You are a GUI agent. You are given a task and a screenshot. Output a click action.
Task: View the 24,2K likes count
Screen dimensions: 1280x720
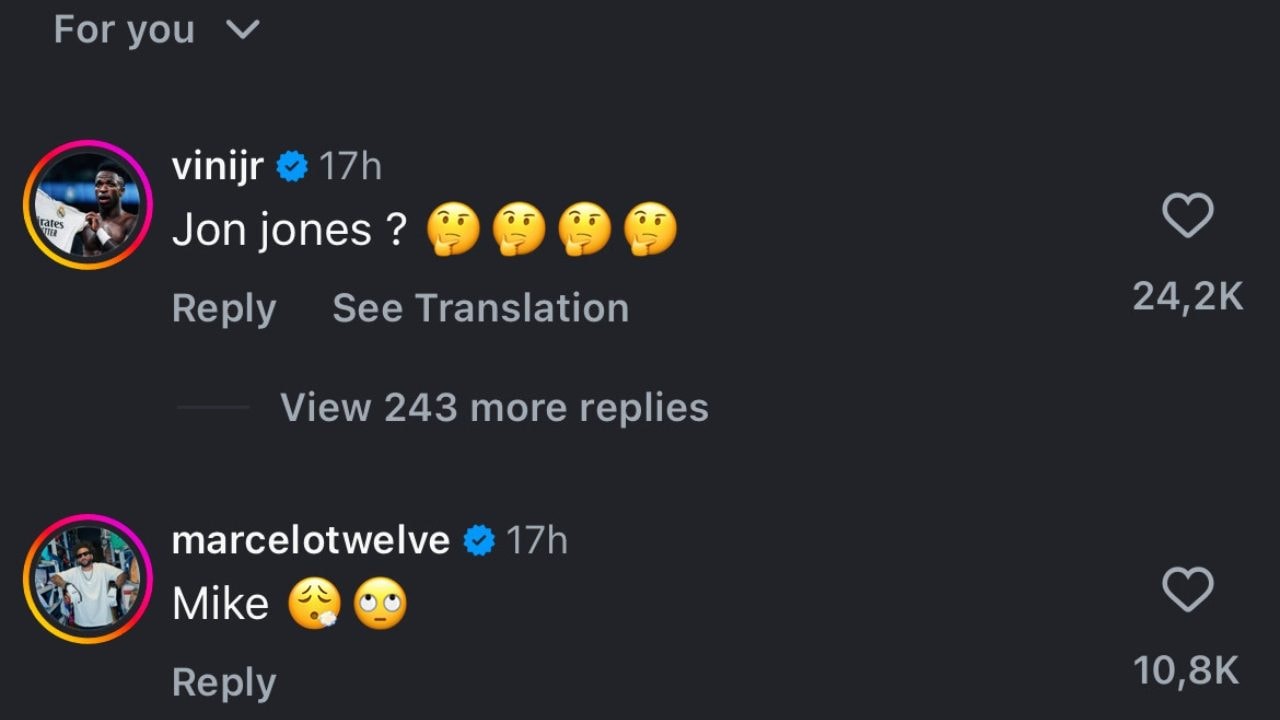(x=1188, y=296)
